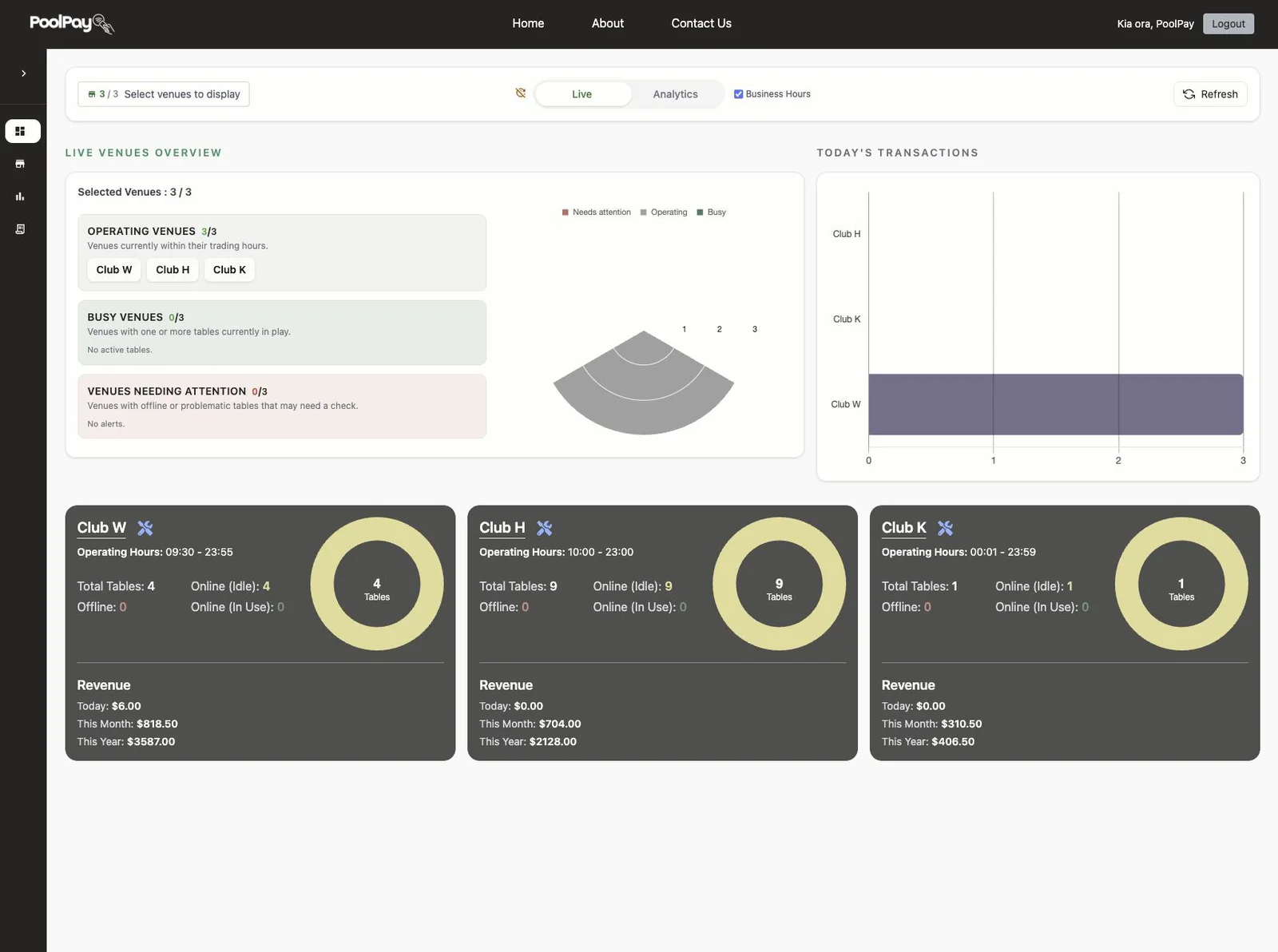Open the Club K card title link
1278x952 pixels.
coord(904,528)
